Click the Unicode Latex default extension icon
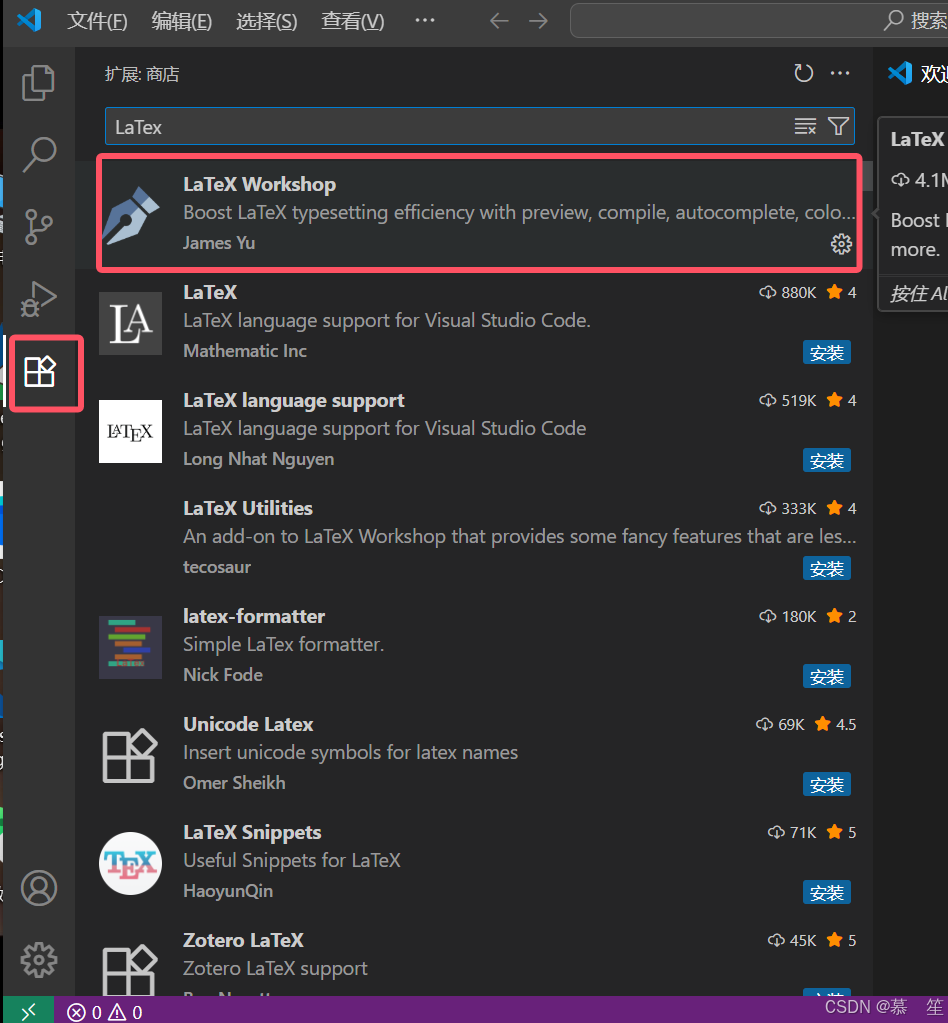The width and height of the screenshot is (948, 1023). click(130, 756)
